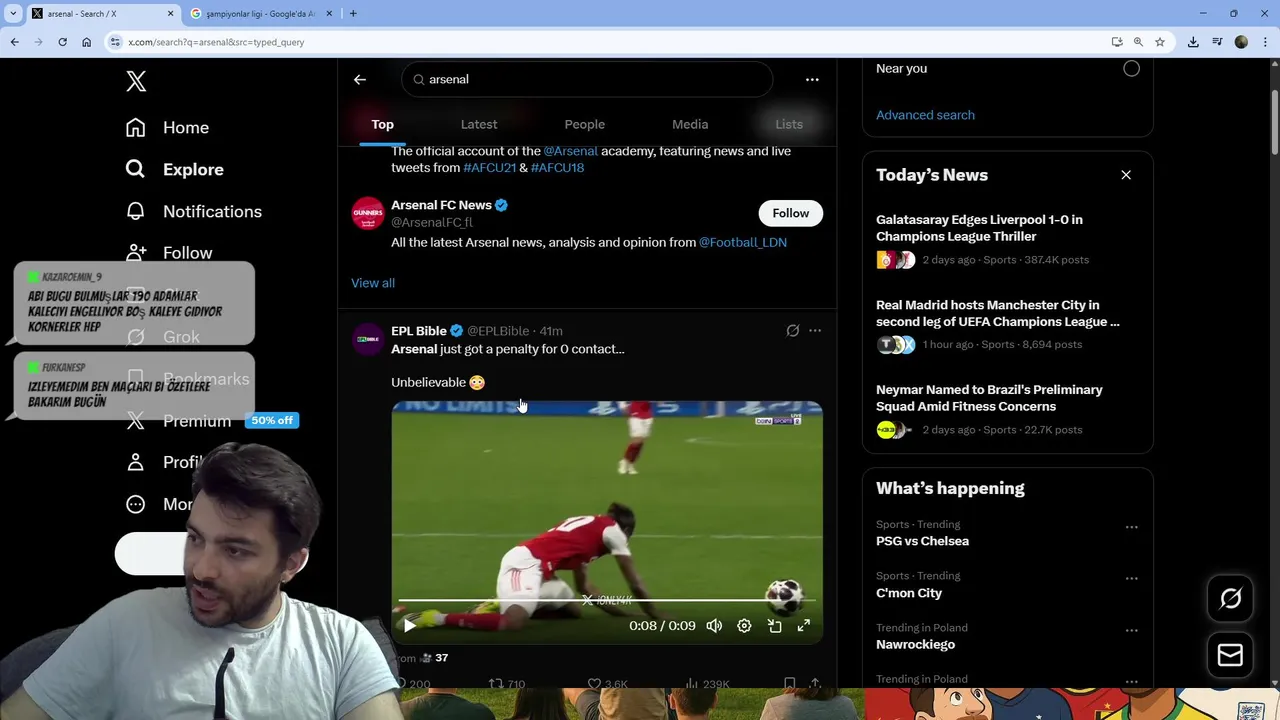The height and width of the screenshot is (720, 1280).
Task: Switch to the People tab
Action: pyautogui.click(x=585, y=124)
